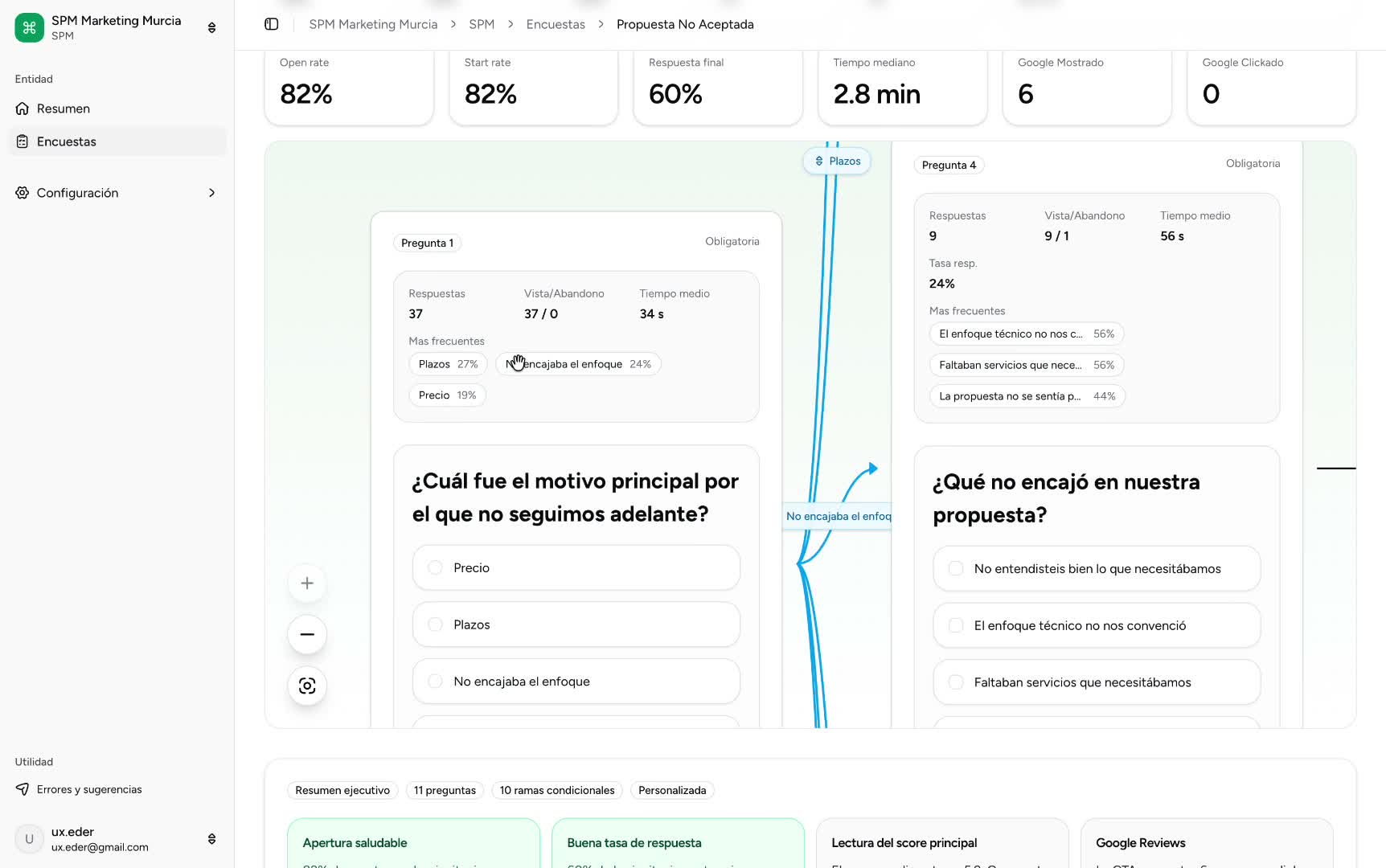Open the Buena tasa de respuesta card
This screenshot has width=1386, height=868.
(x=678, y=843)
